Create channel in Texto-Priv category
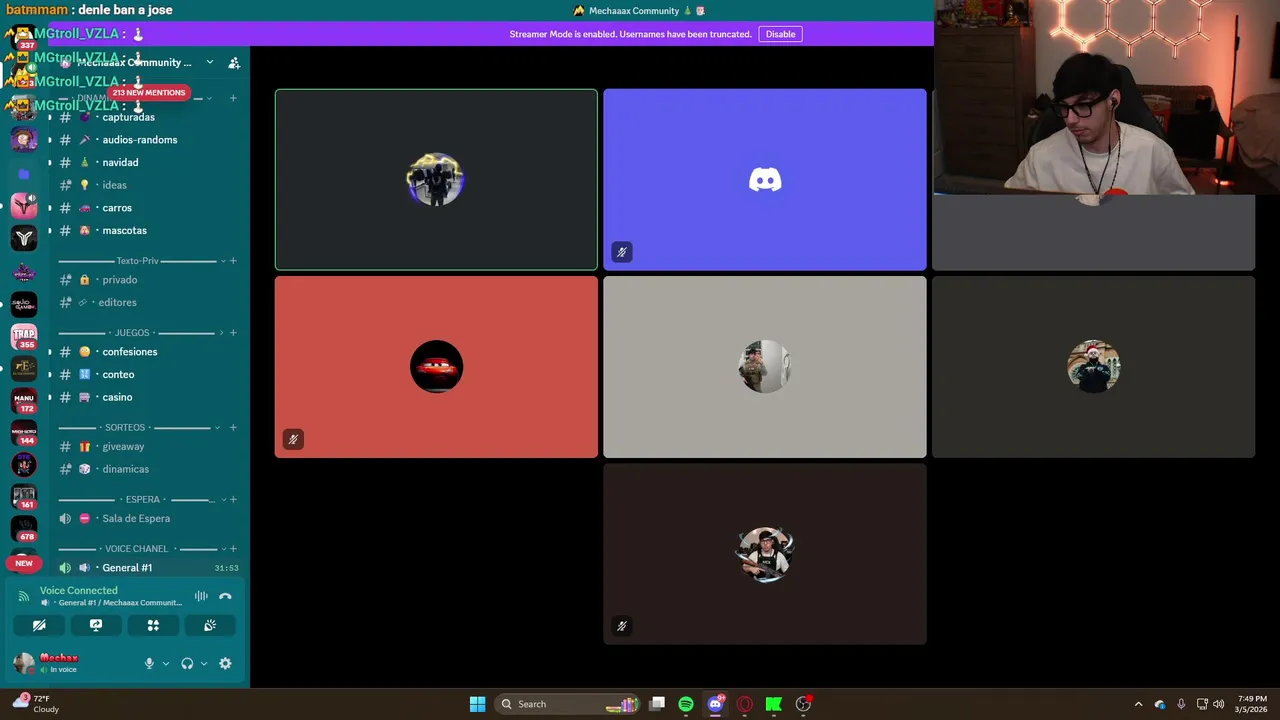Image resolution: width=1280 pixels, height=720 pixels. [233, 261]
